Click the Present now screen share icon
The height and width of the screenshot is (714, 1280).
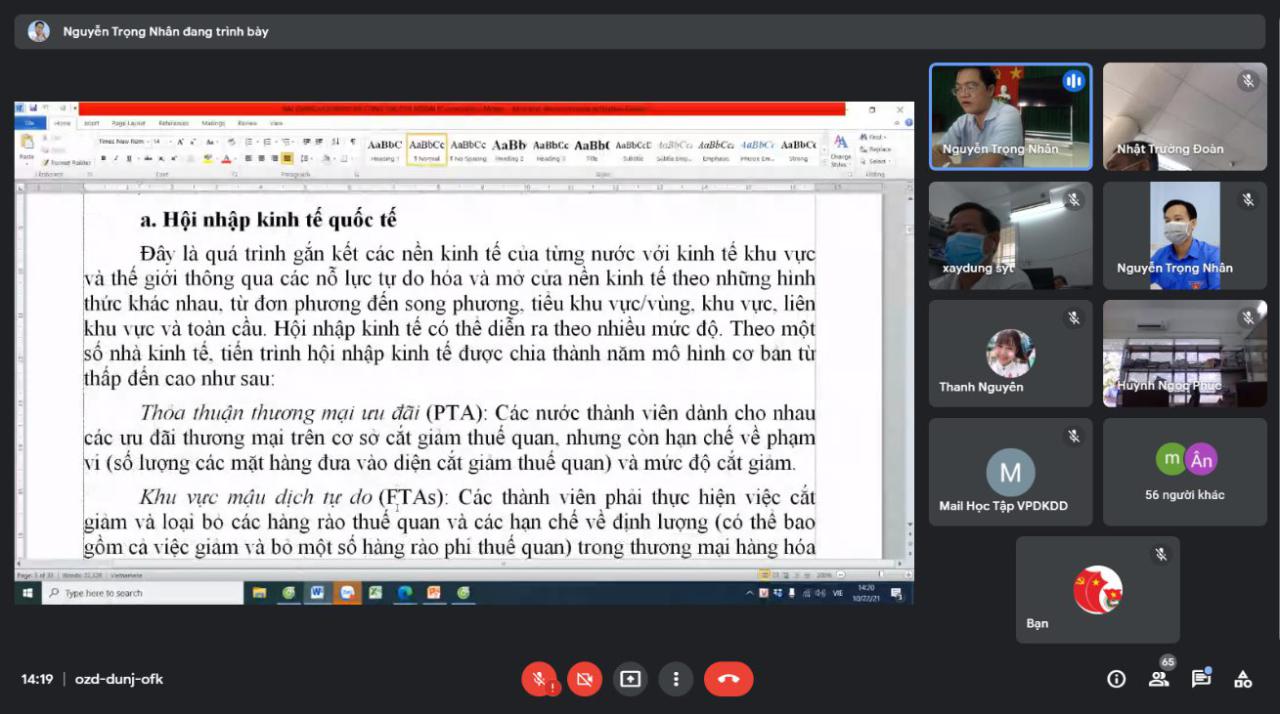point(630,679)
